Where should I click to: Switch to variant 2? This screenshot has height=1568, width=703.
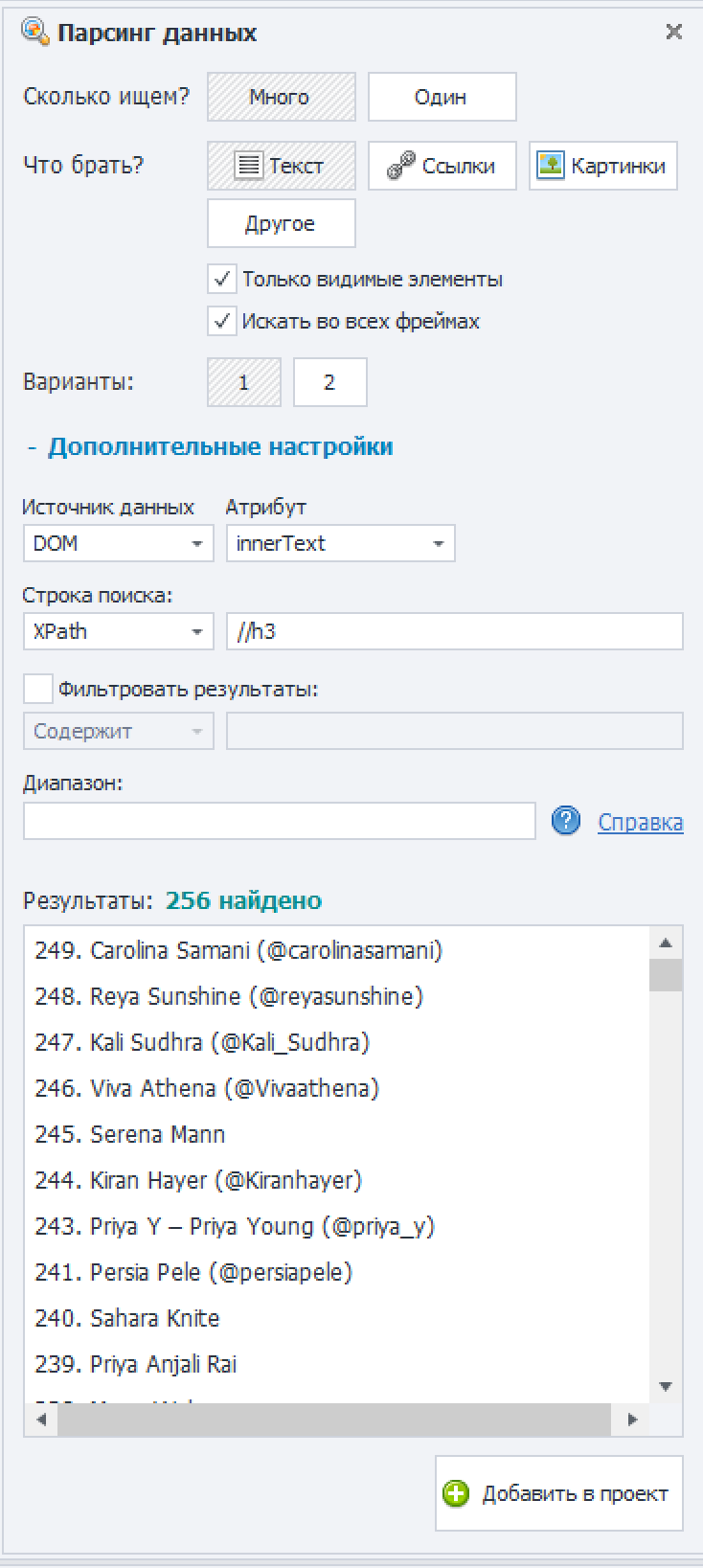click(x=329, y=382)
